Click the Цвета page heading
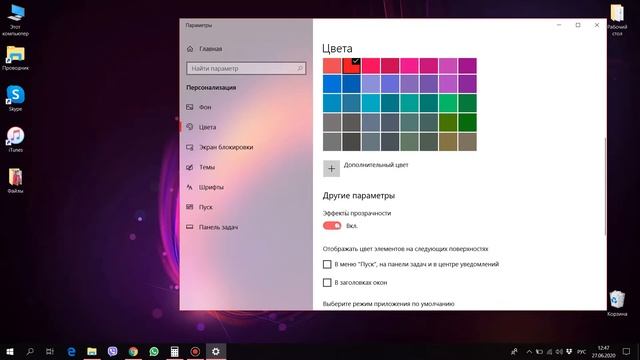 tap(337, 49)
